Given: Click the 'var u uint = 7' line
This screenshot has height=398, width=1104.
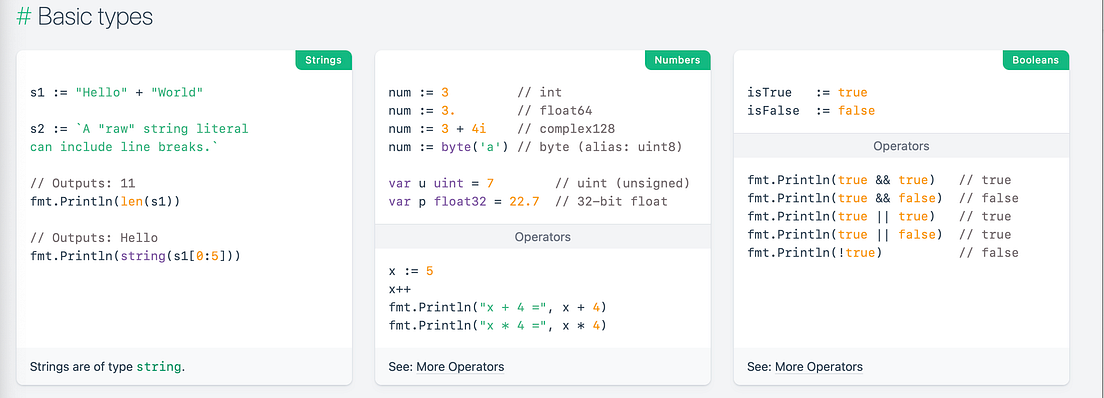Looking at the screenshot, I should coord(539,183).
